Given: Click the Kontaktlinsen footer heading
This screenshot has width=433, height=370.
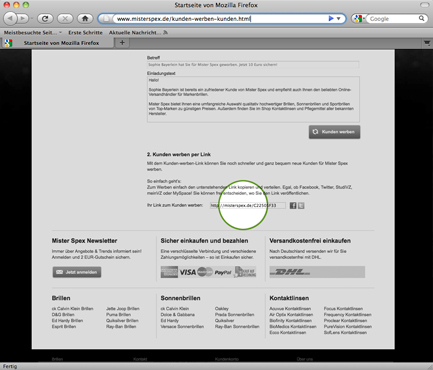Looking at the screenshot, I should tap(289, 298).
